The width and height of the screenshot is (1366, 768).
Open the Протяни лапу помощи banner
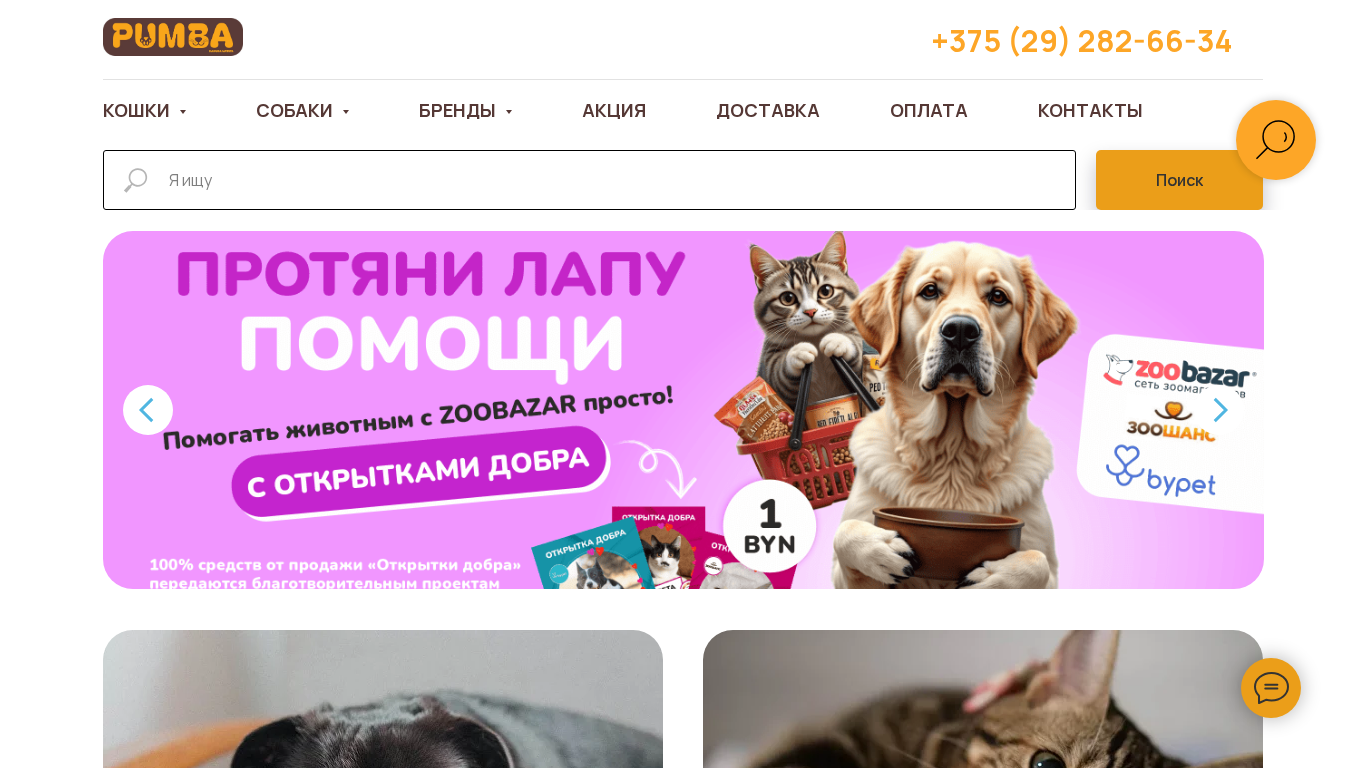click(683, 410)
